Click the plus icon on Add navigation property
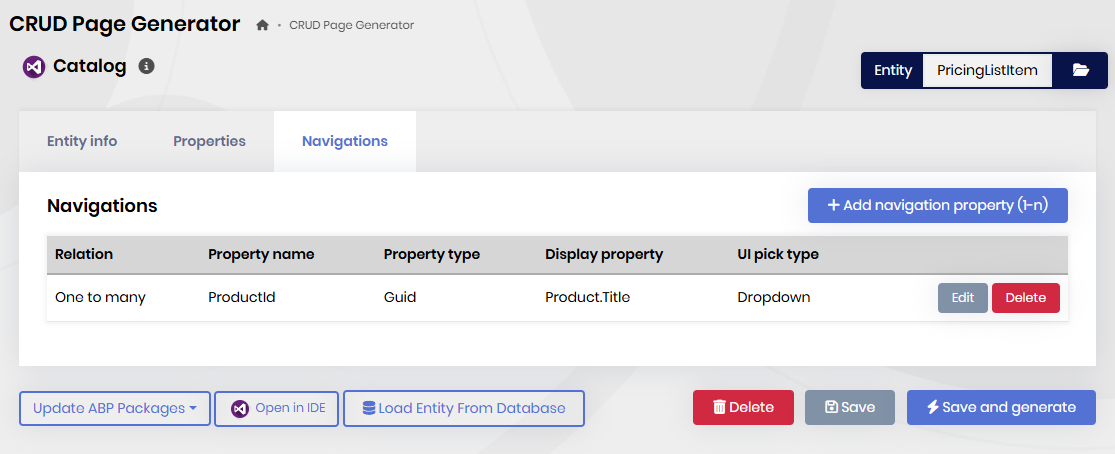Screen dimensions: 1115x454 click(x=833, y=205)
